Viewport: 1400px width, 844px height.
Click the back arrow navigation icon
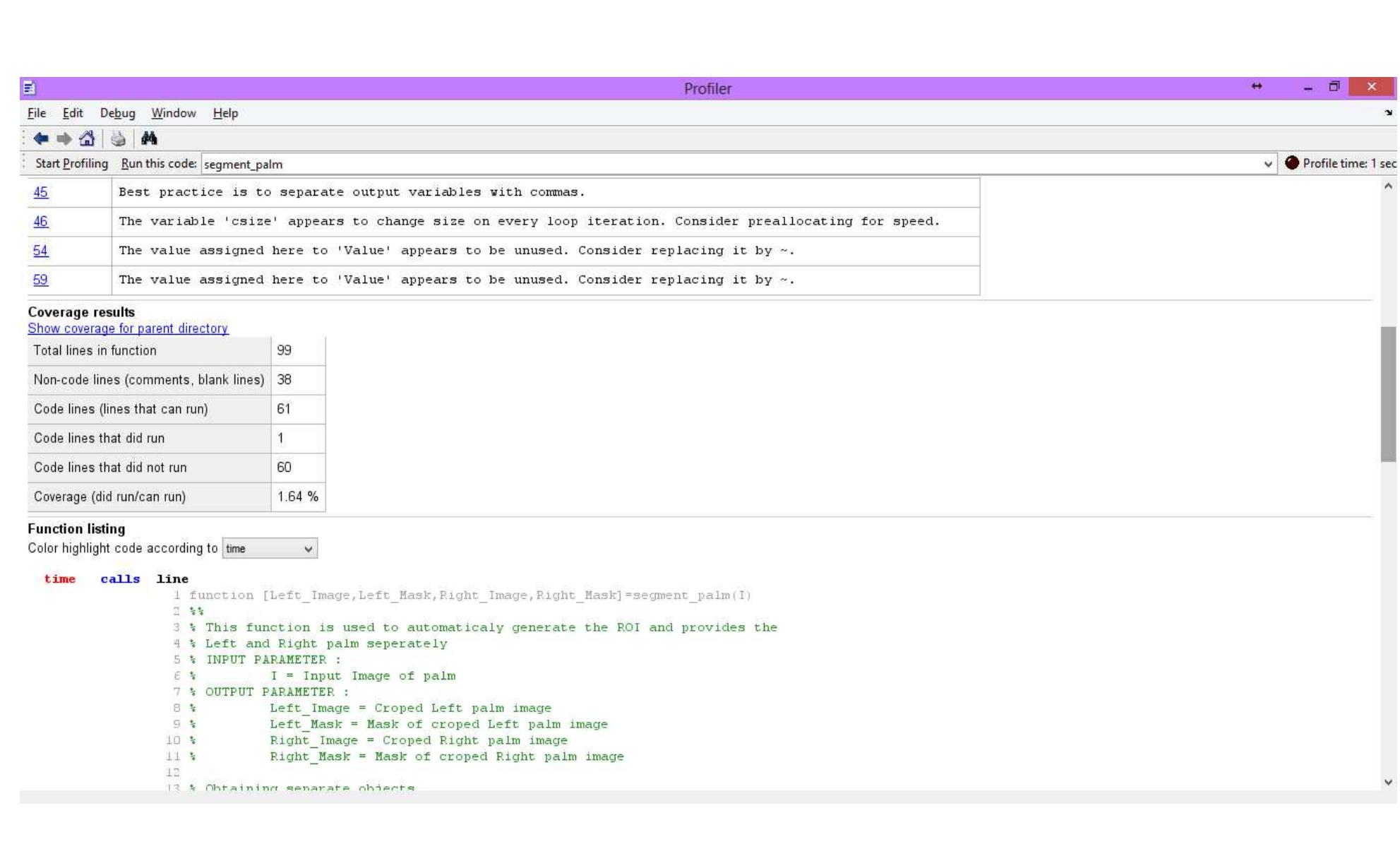point(41,138)
